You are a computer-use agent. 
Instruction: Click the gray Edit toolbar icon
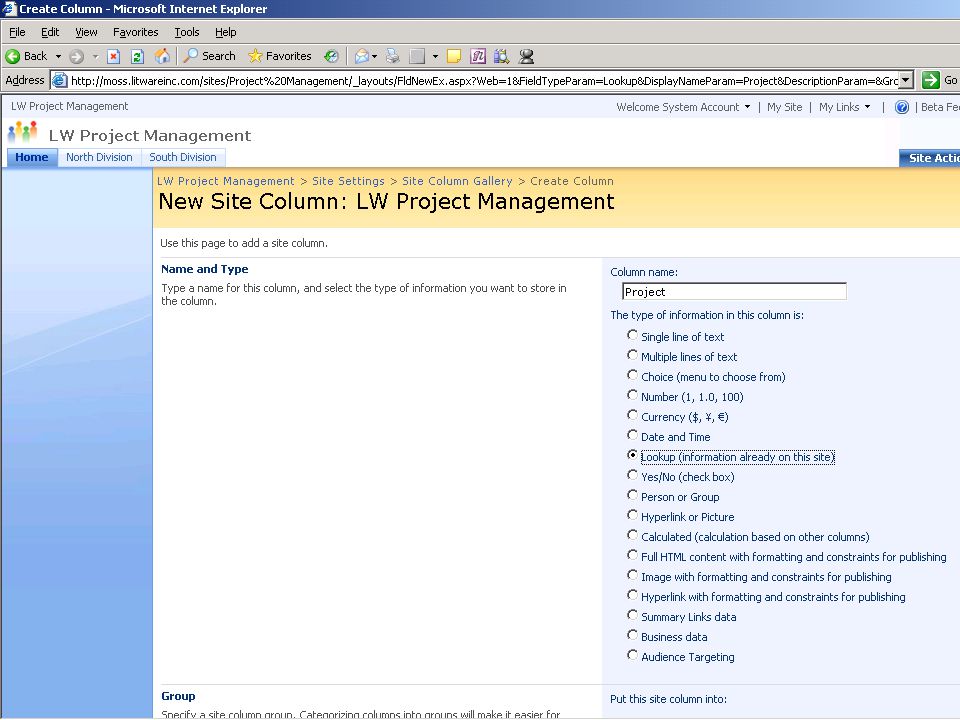click(417, 57)
